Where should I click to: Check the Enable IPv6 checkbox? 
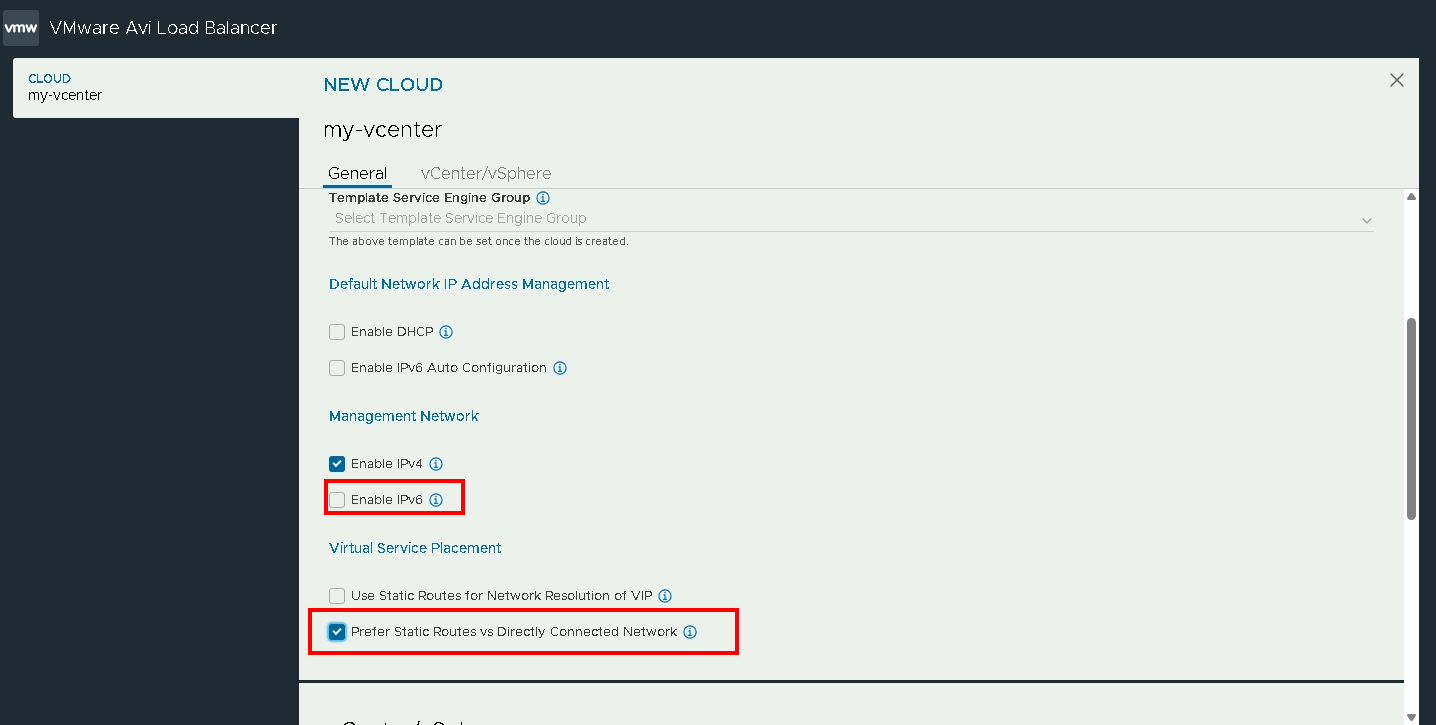[337, 500]
